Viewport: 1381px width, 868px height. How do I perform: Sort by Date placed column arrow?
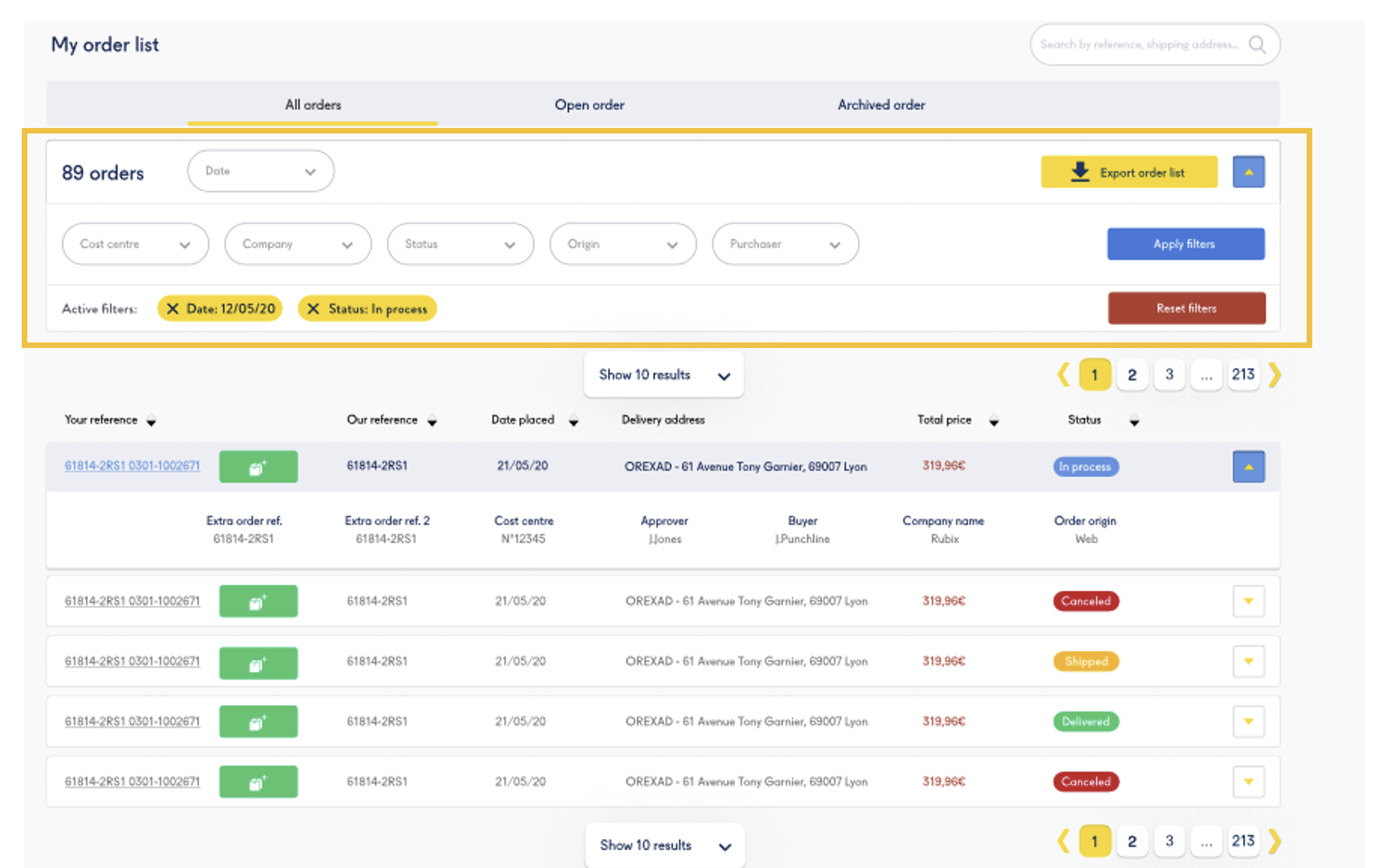573,421
